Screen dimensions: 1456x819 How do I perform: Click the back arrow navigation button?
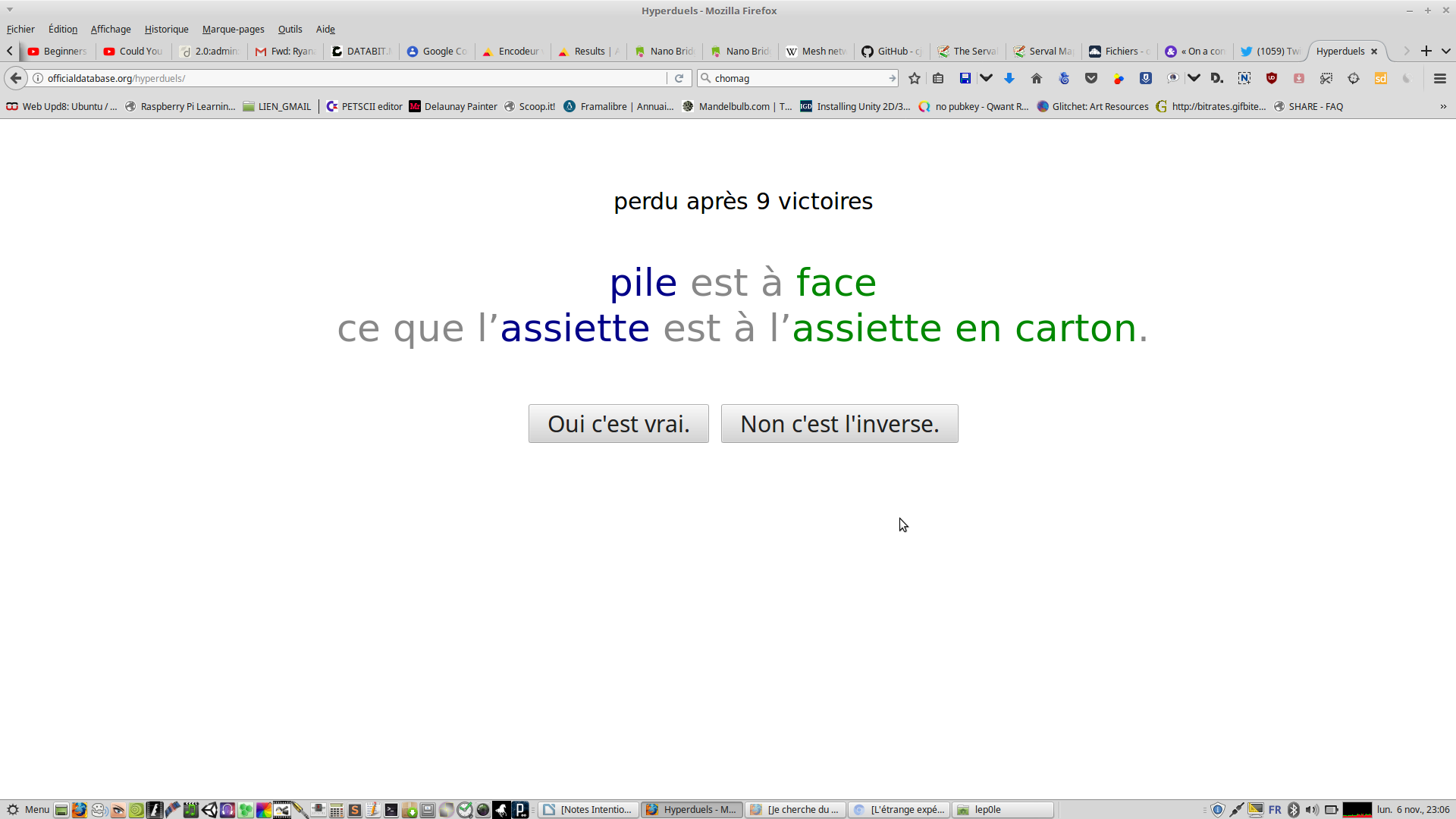[x=16, y=78]
